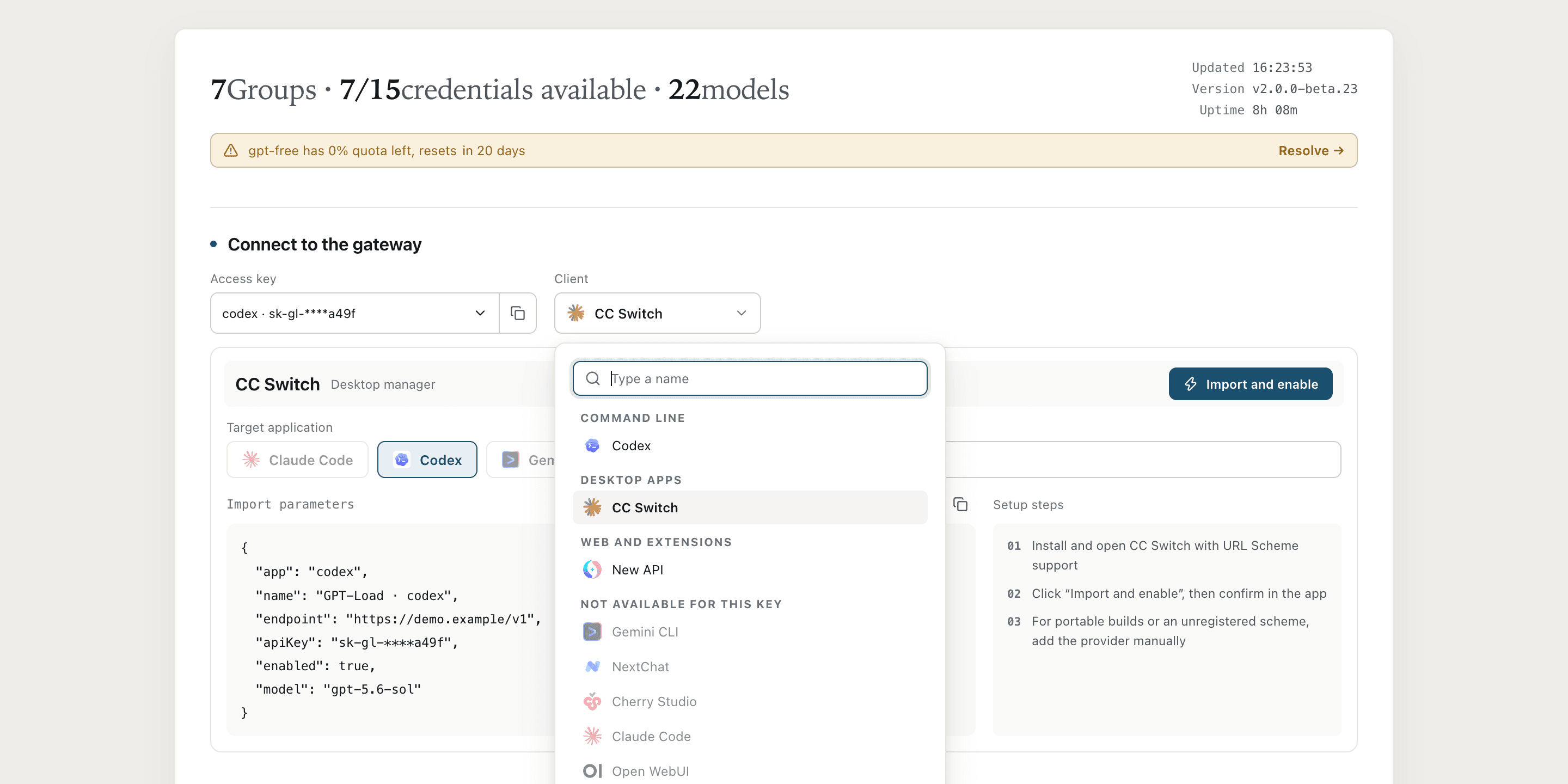Select Codex as target application
The height and width of the screenshot is (784, 1568).
(x=427, y=460)
